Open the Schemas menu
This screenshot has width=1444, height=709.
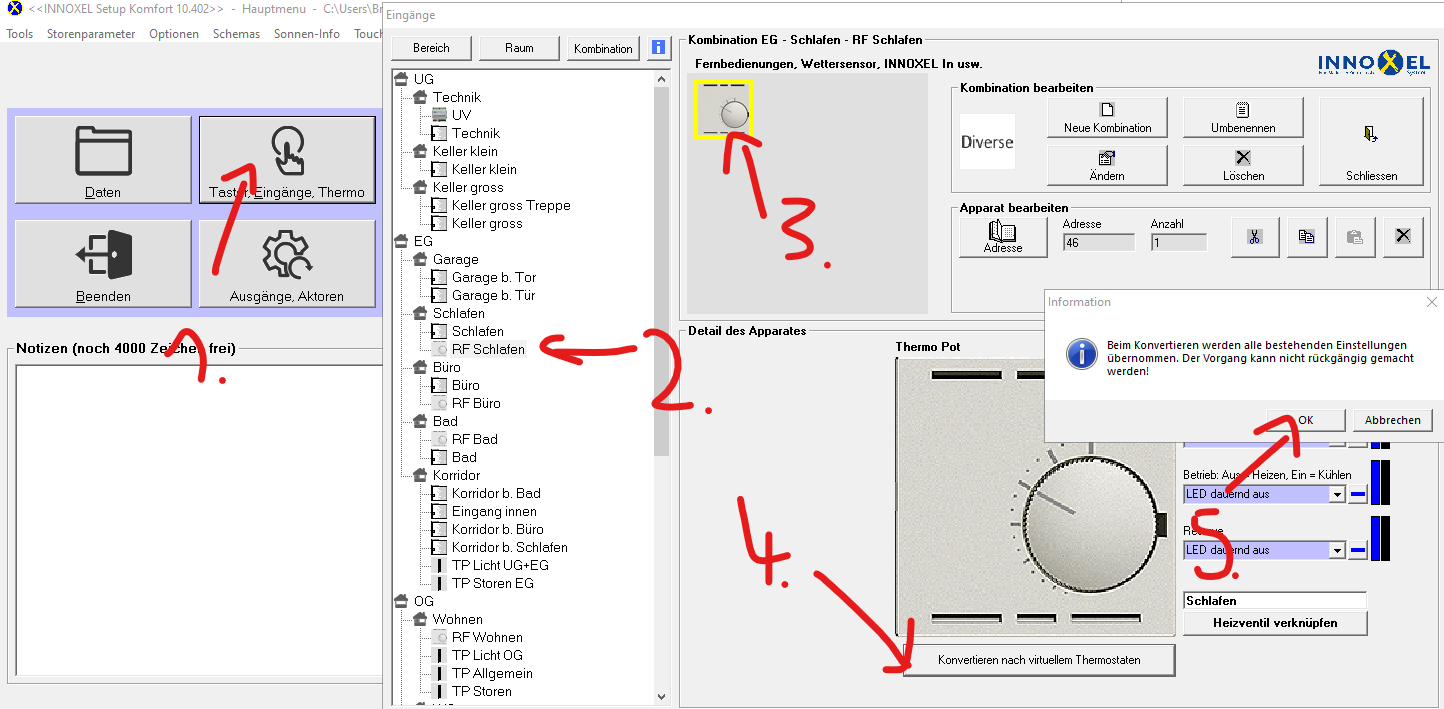click(236, 33)
